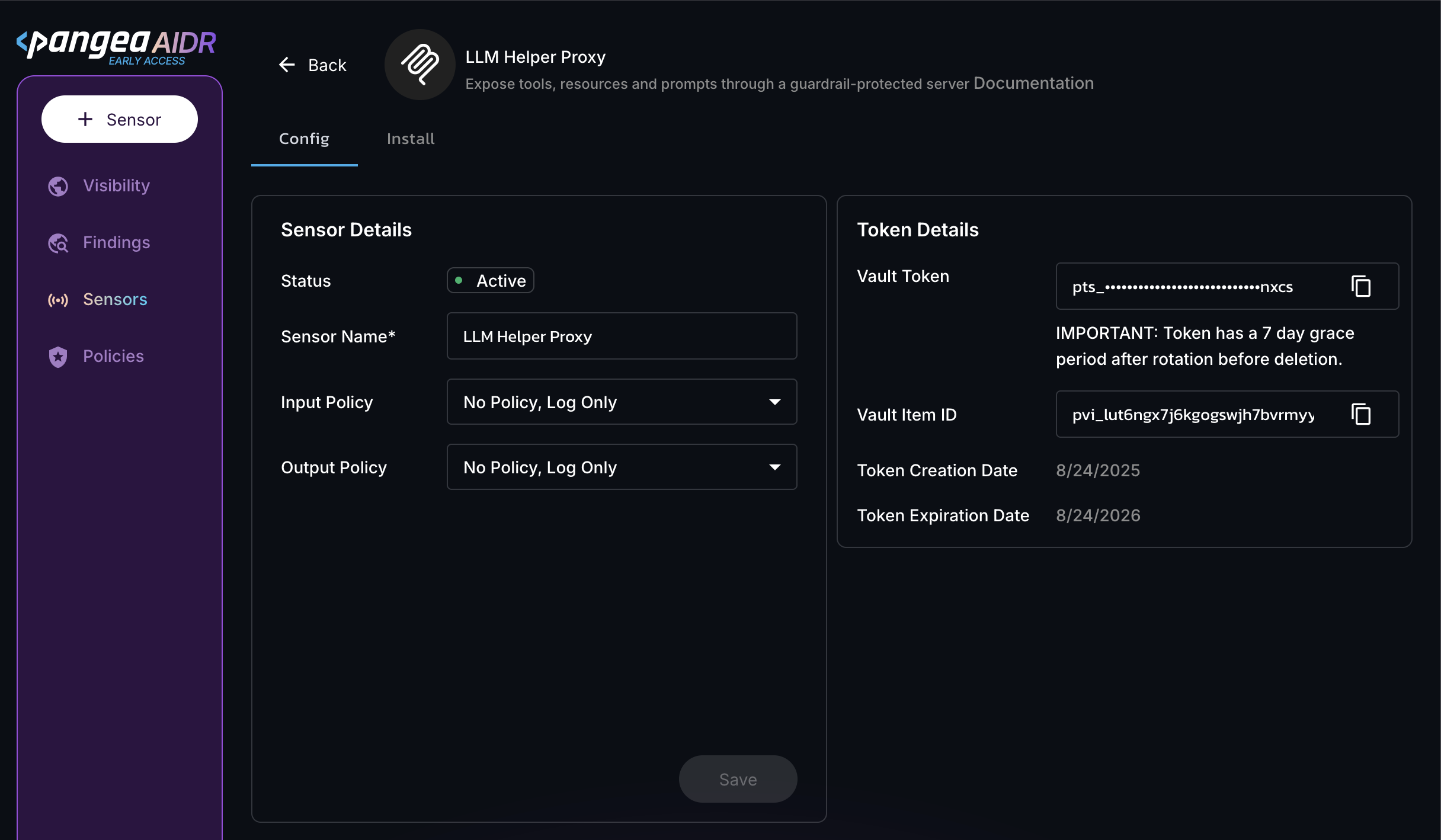The height and width of the screenshot is (840, 1441).
Task: Click the Input Policy dropdown arrow
Action: [x=774, y=402]
